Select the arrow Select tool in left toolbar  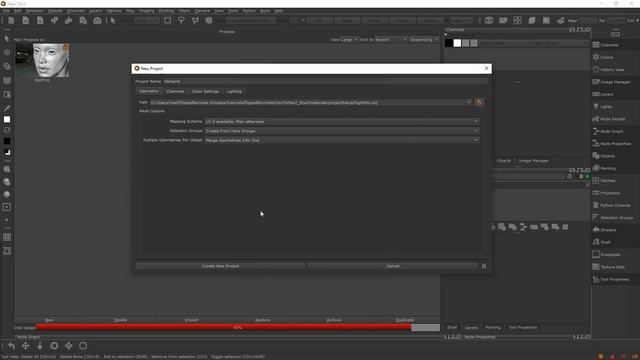(7, 39)
